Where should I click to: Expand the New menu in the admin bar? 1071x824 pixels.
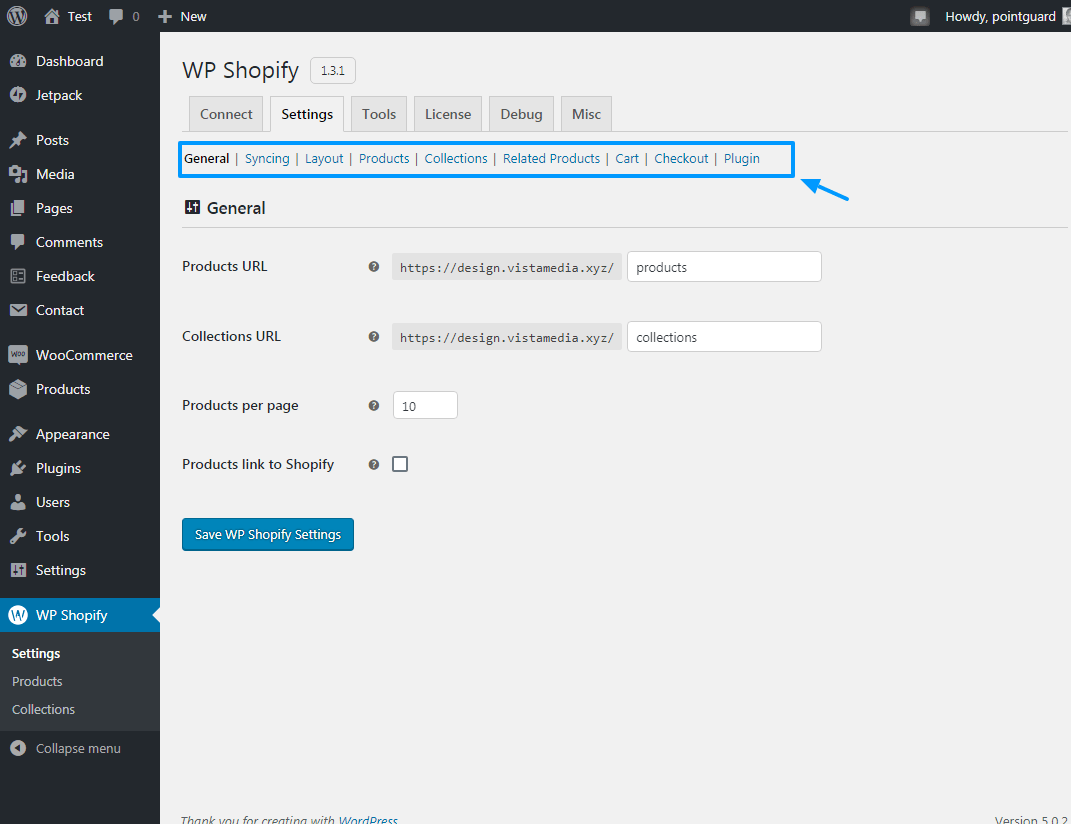tap(182, 16)
